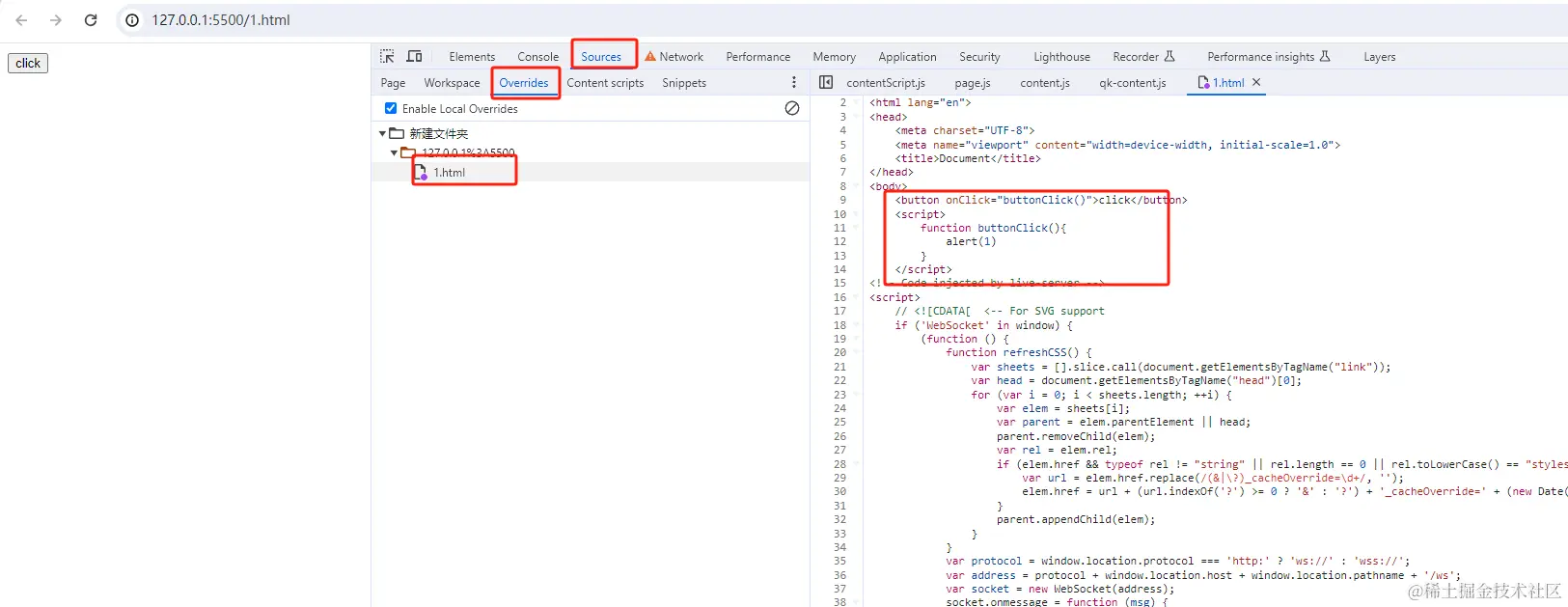Open the Performance tab

pyautogui.click(x=757, y=57)
